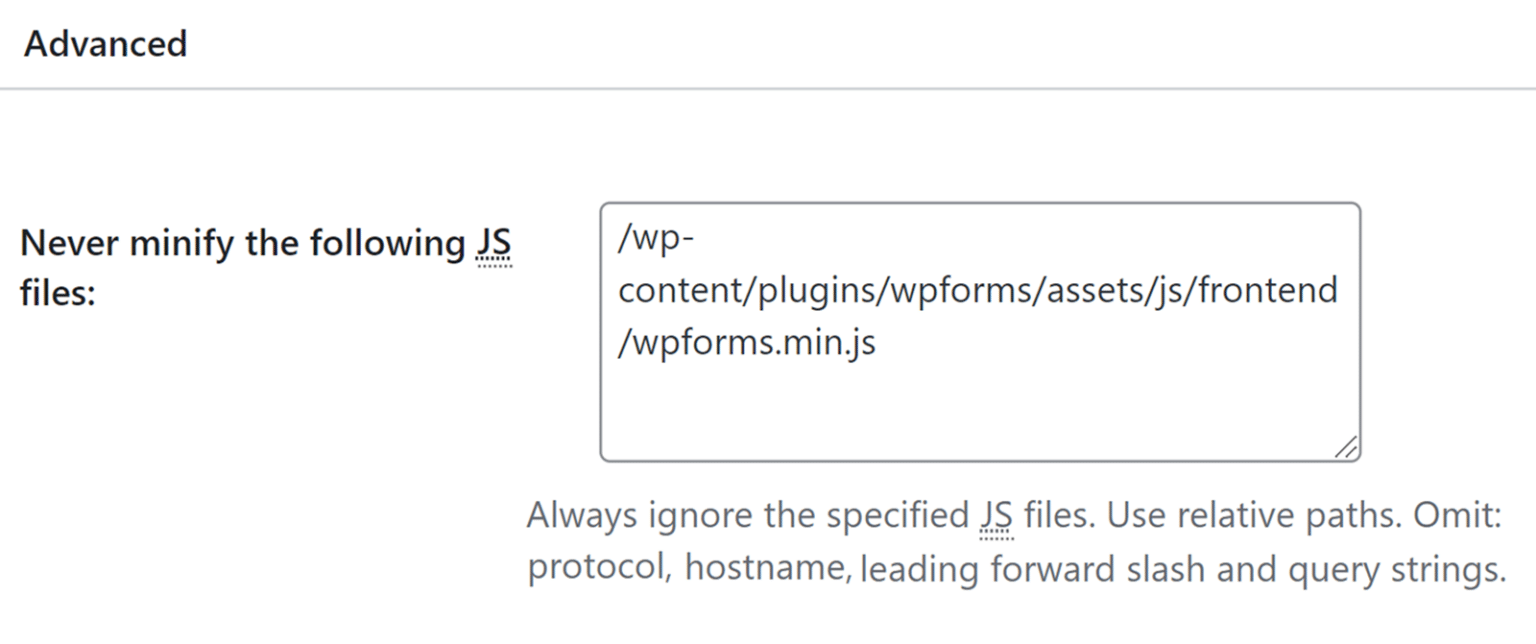Click the 'Always ignore the specified' description text
The width and height of the screenshot is (1536, 644).
(x=748, y=516)
